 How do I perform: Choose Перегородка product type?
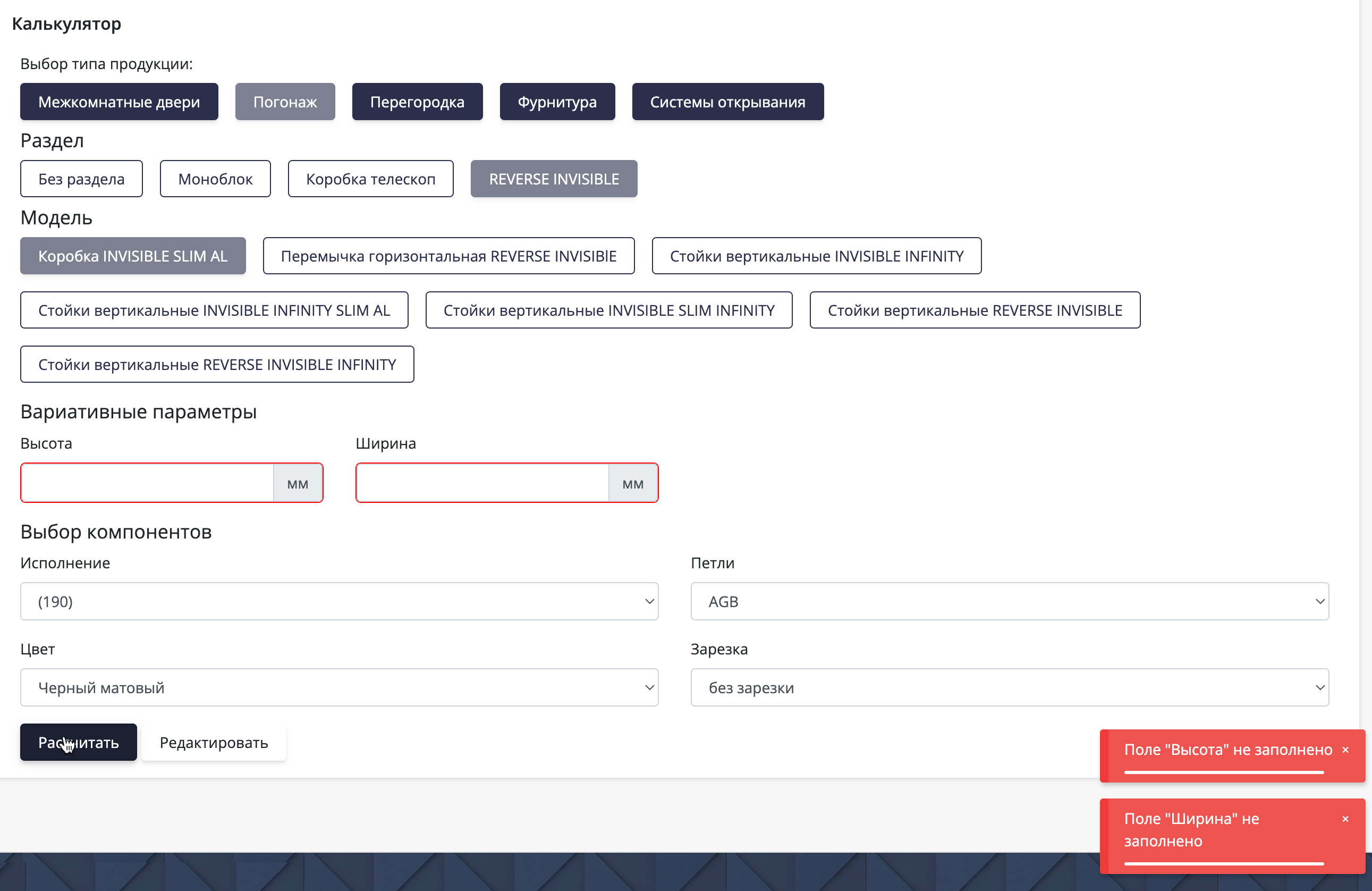(417, 102)
